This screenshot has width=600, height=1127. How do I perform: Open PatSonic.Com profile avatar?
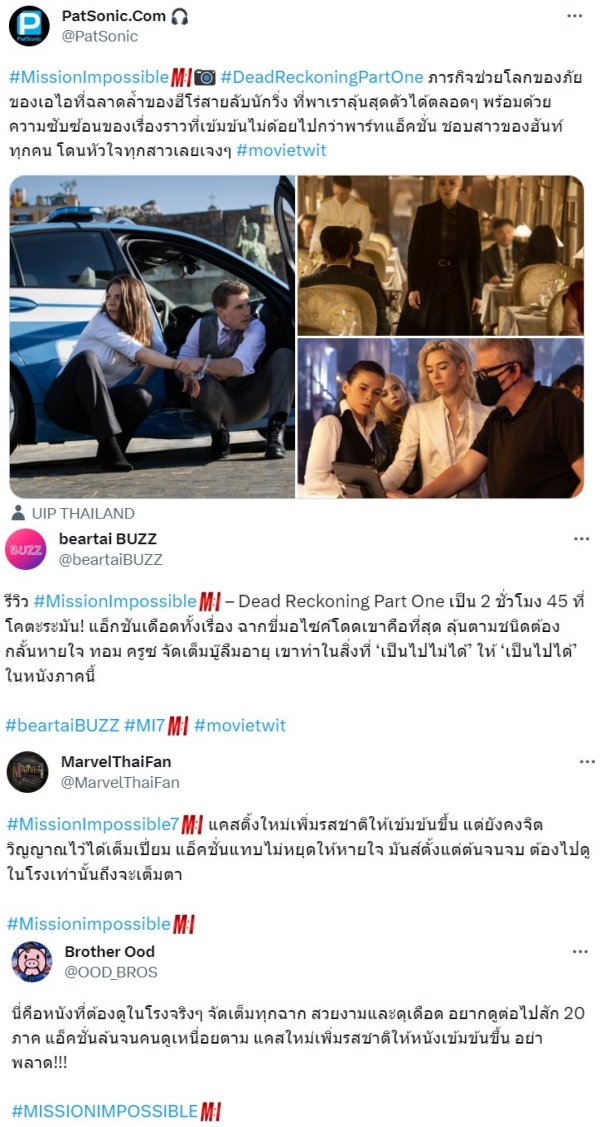29,26
